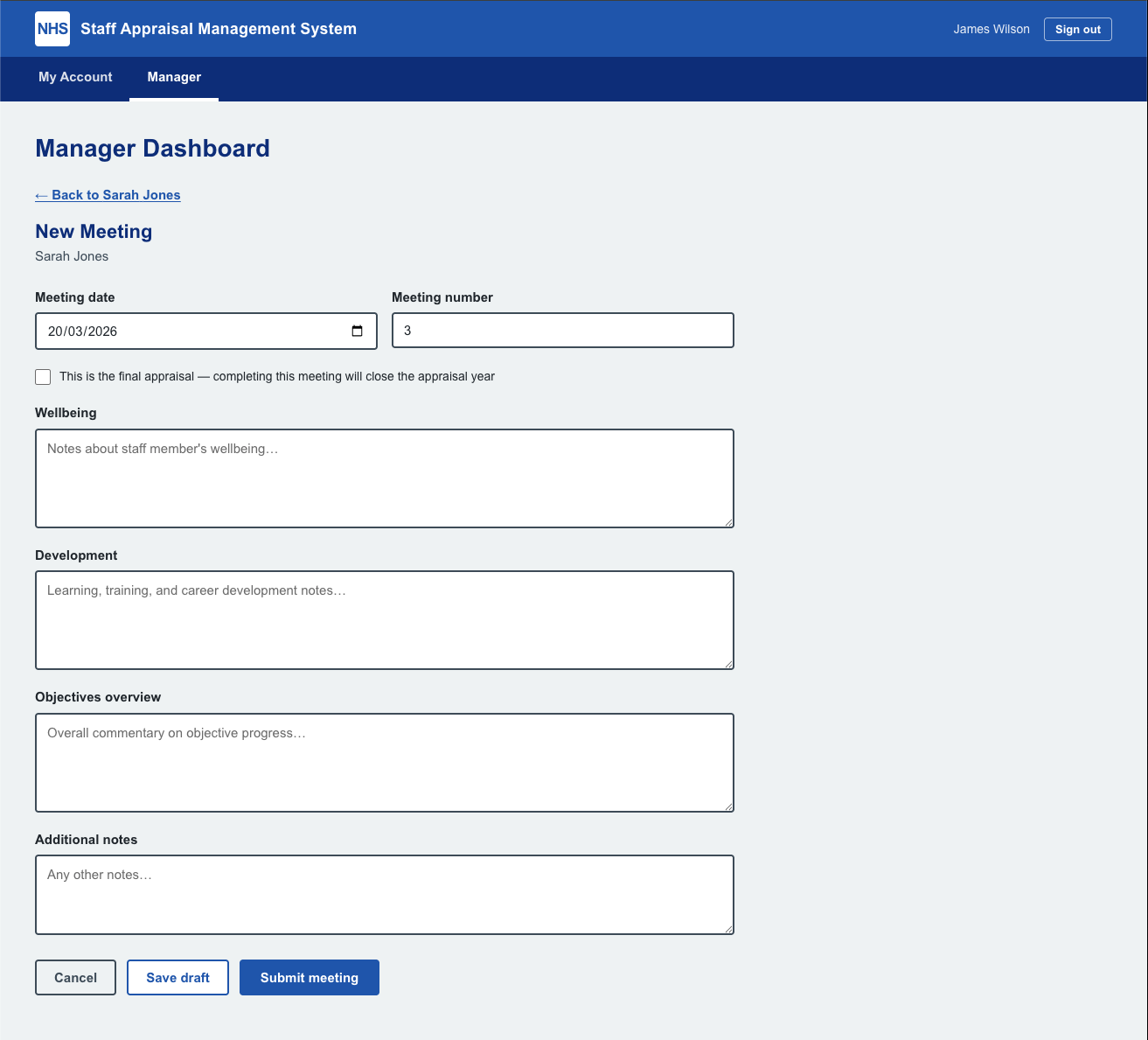Save the meeting as a draft
Screen dimensions: 1148x1040
tap(177, 977)
